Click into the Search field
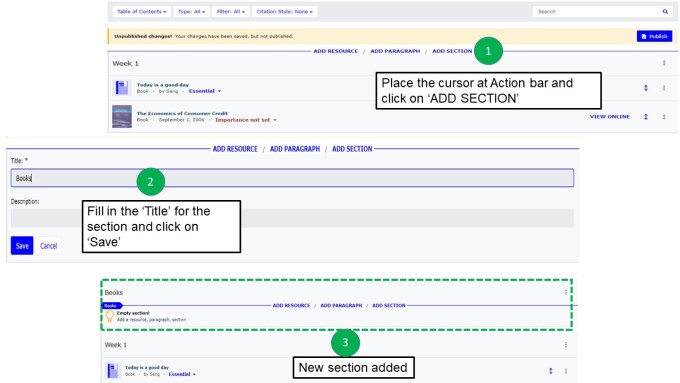Viewport: 680px width, 383px height. pyautogui.click(x=595, y=12)
